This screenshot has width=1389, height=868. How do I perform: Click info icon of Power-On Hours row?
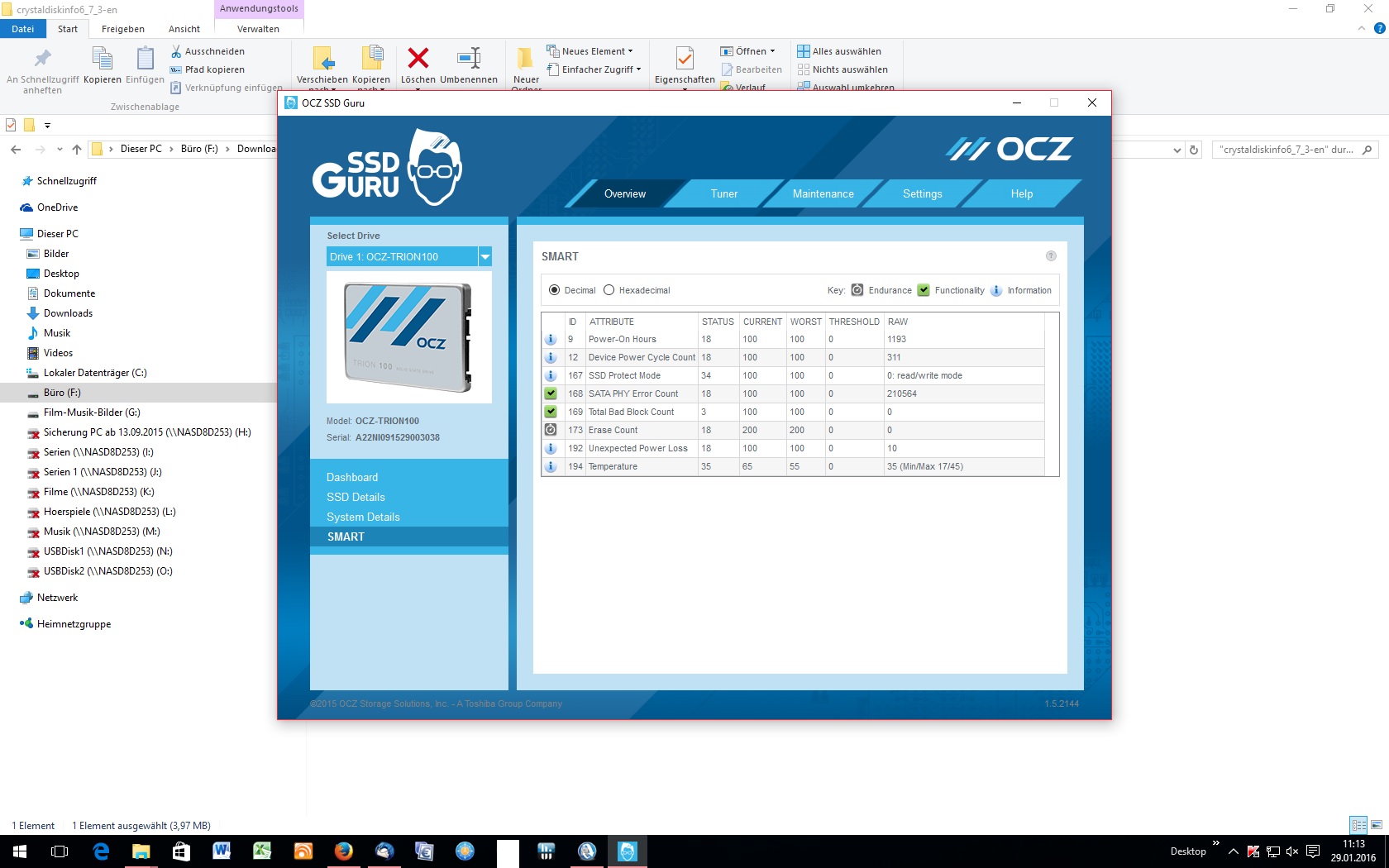551,339
